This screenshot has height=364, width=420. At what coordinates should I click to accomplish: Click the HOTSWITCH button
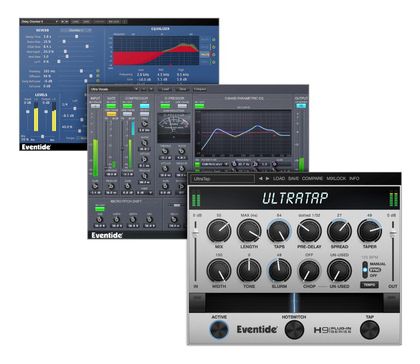click(x=294, y=330)
